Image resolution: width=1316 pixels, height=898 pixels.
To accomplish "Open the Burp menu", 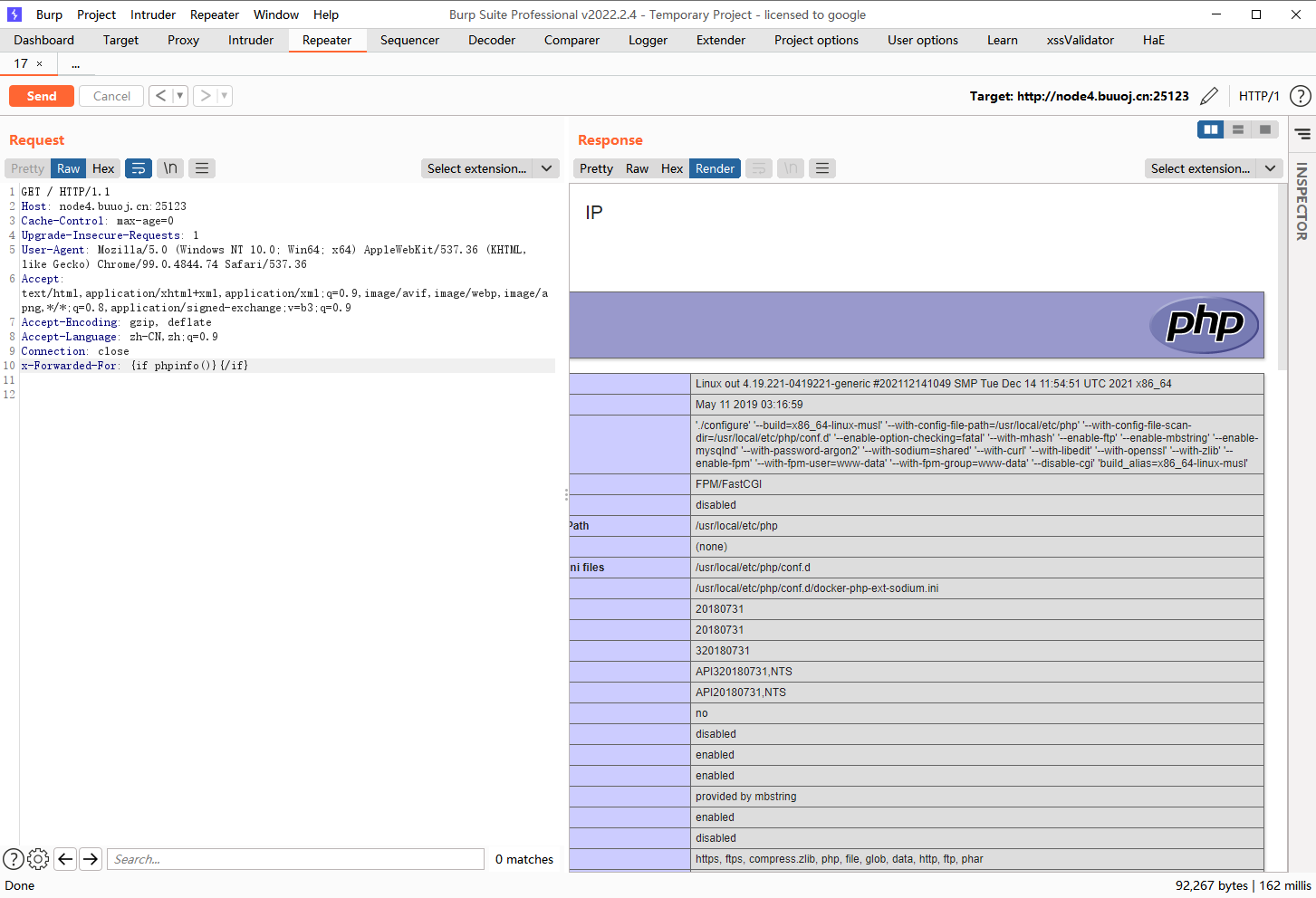I will click(49, 14).
